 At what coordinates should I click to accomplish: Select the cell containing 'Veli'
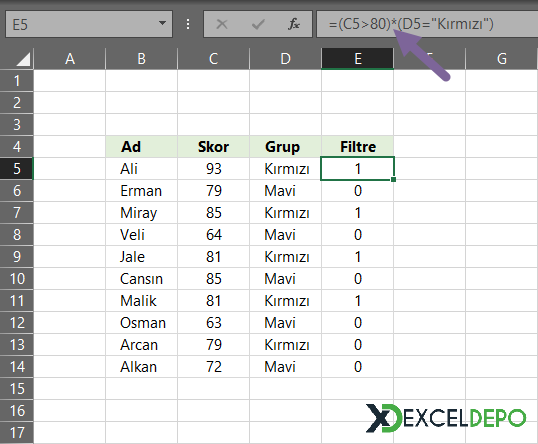[141, 235]
